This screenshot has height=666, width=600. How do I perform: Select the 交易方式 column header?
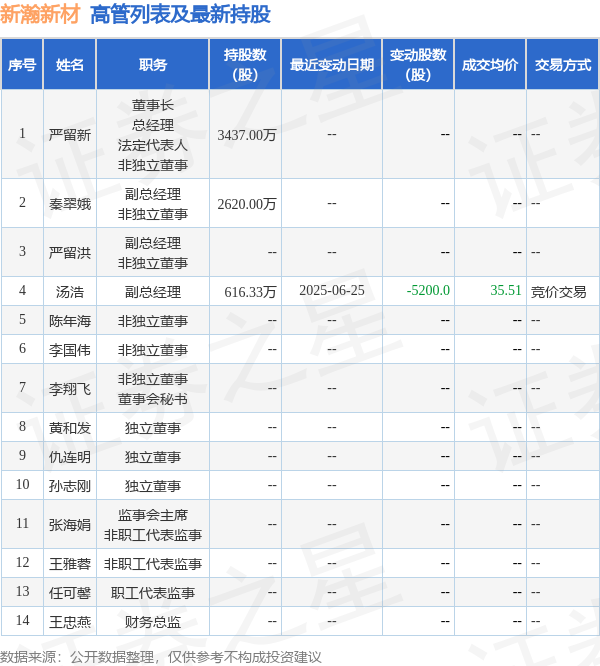click(563, 65)
